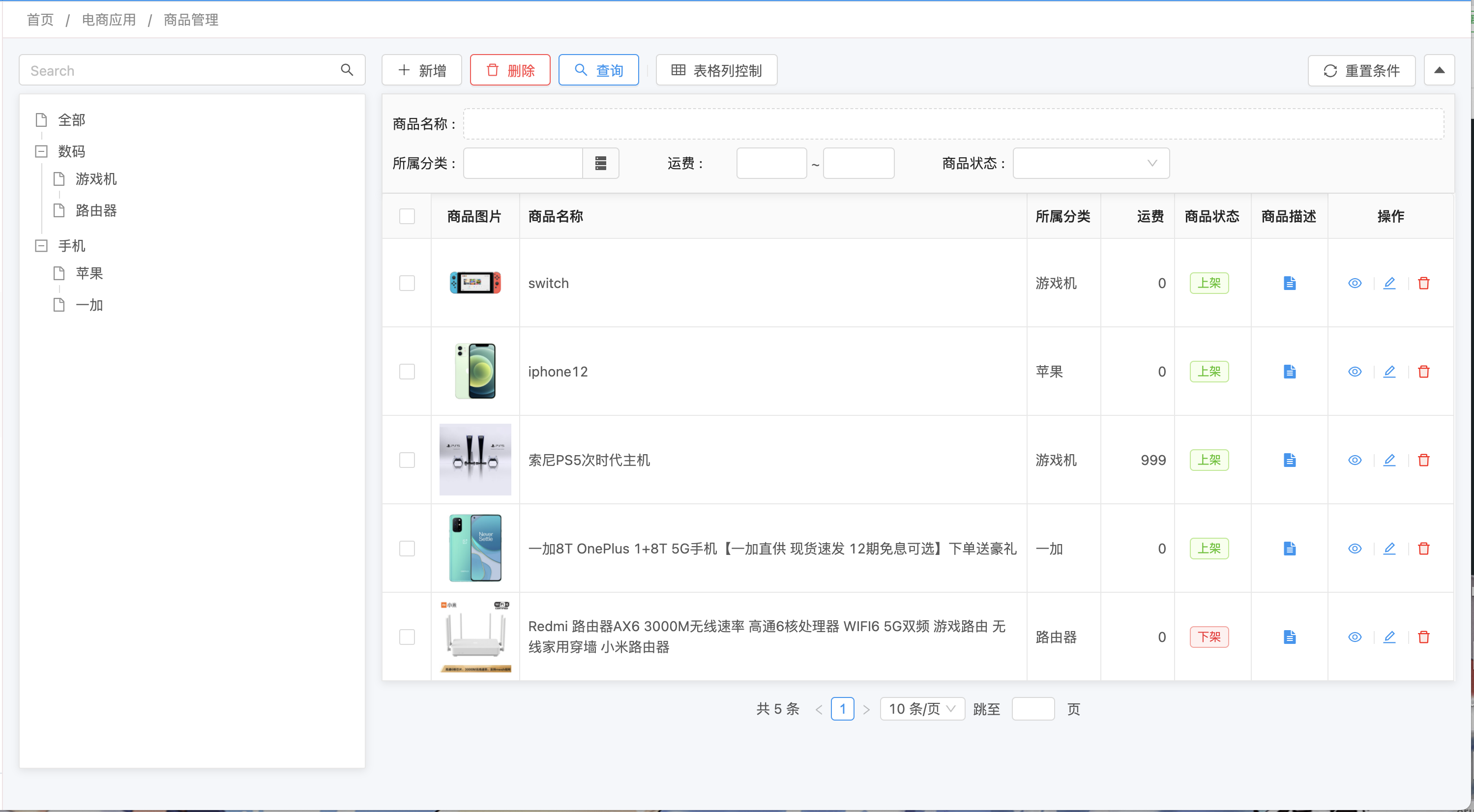Click the red 删除 button
1474x812 pixels.
[510, 70]
